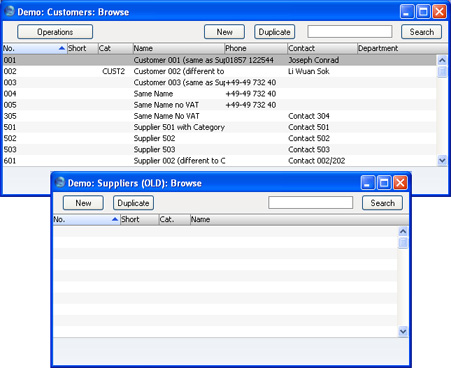Screen dimensions: 451x368
Task: Click Duplicate button in Customers window
Action: coord(274,32)
